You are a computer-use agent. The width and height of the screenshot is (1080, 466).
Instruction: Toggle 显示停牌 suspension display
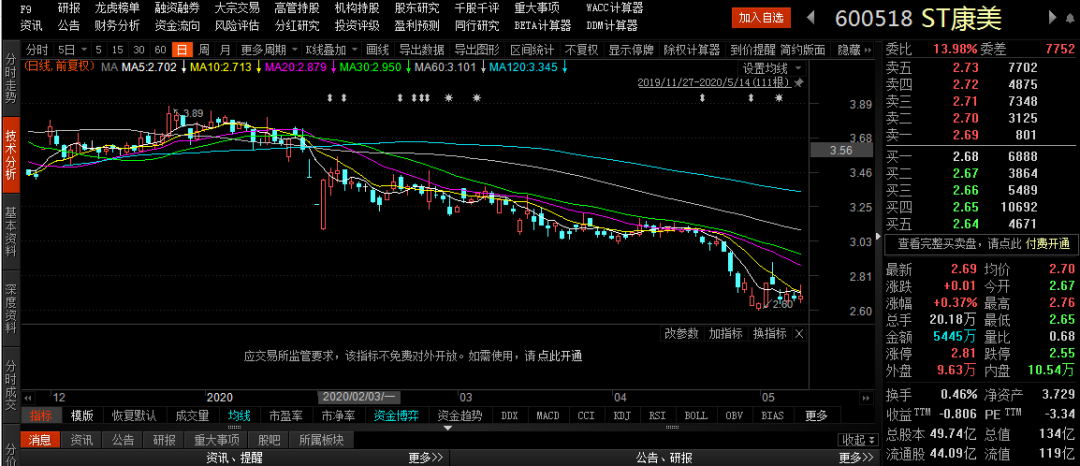pos(633,50)
